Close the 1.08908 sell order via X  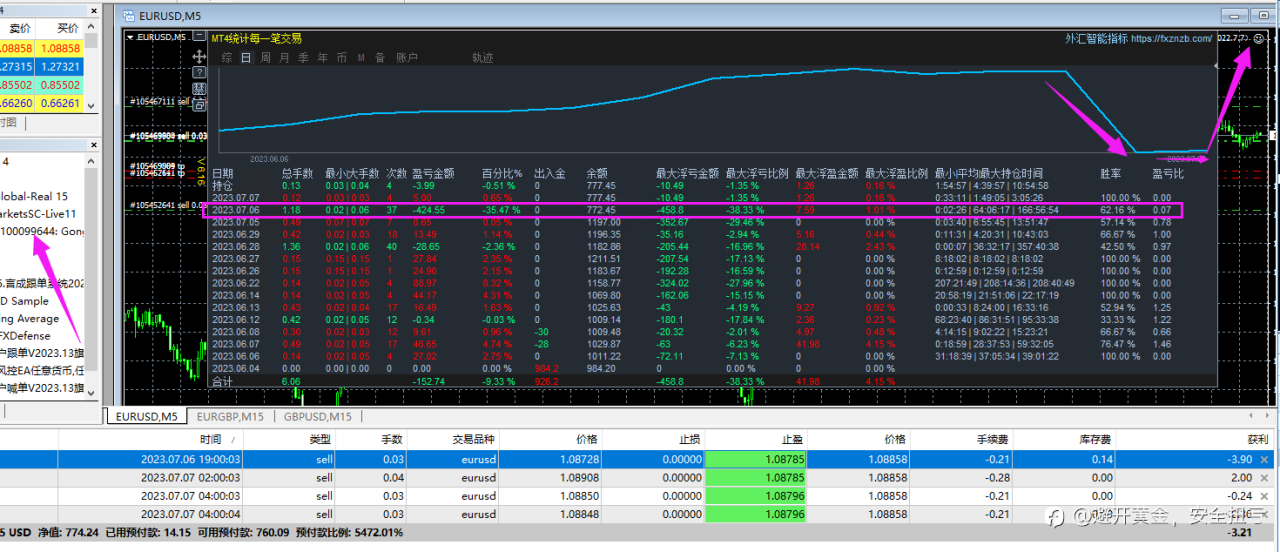(1264, 478)
